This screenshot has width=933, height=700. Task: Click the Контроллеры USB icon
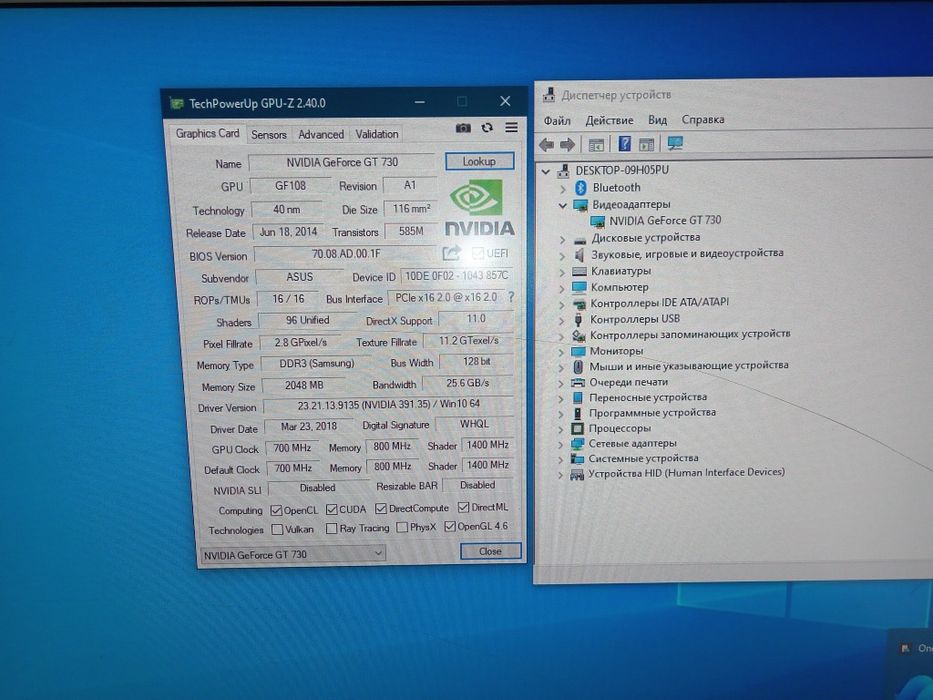click(x=578, y=320)
